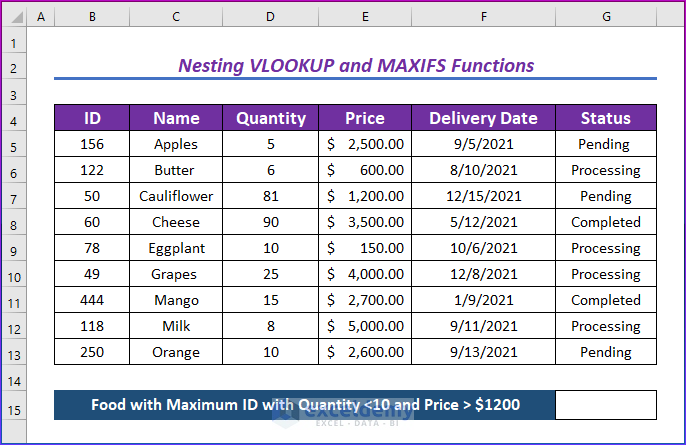Click the select-all corner of the sheet
The width and height of the screenshot is (686, 445).
14,18
